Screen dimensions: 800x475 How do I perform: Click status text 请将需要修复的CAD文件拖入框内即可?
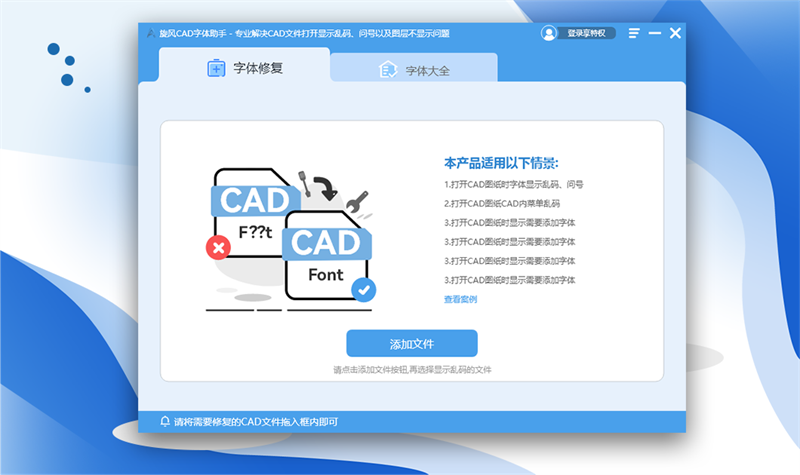point(256,422)
